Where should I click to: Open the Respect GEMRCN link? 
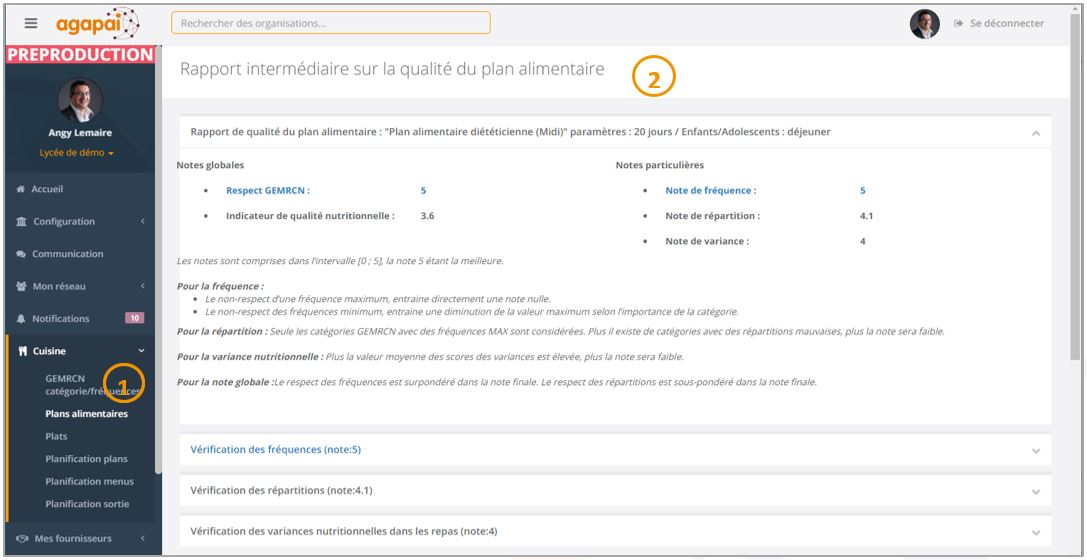click(267, 190)
